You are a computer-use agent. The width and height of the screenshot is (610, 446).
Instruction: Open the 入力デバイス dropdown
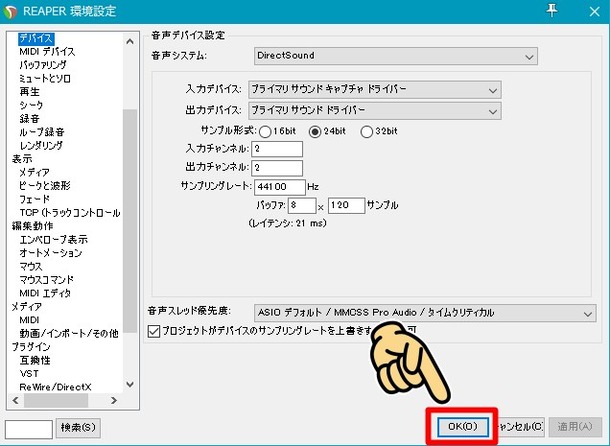pyautogui.click(x=375, y=90)
